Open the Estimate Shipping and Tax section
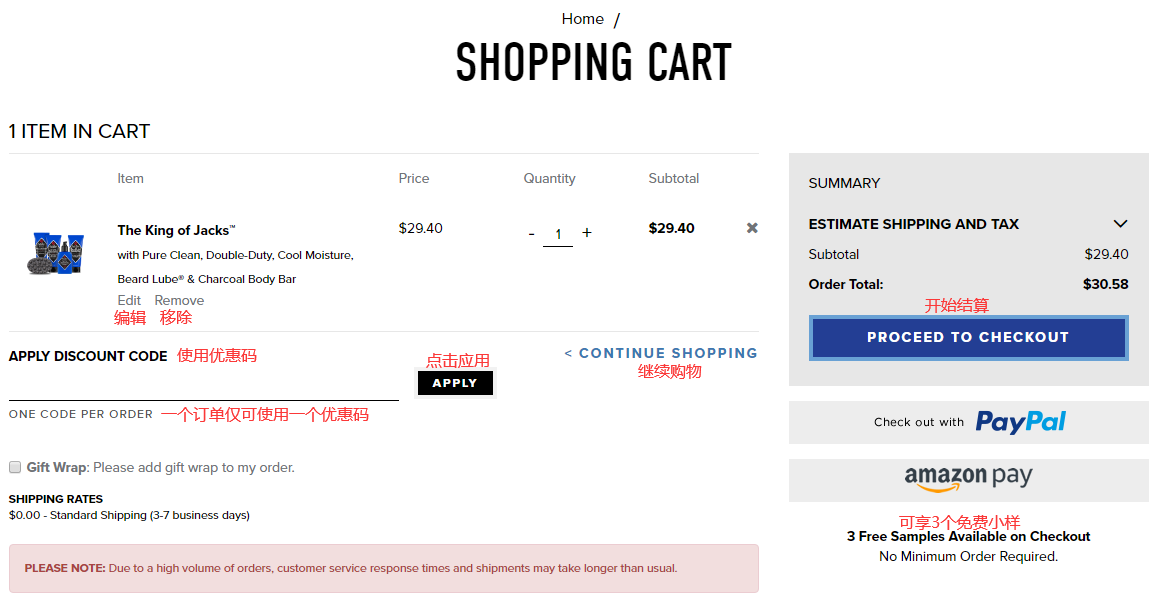Screen dimensions: 1159x594 coord(913,224)
